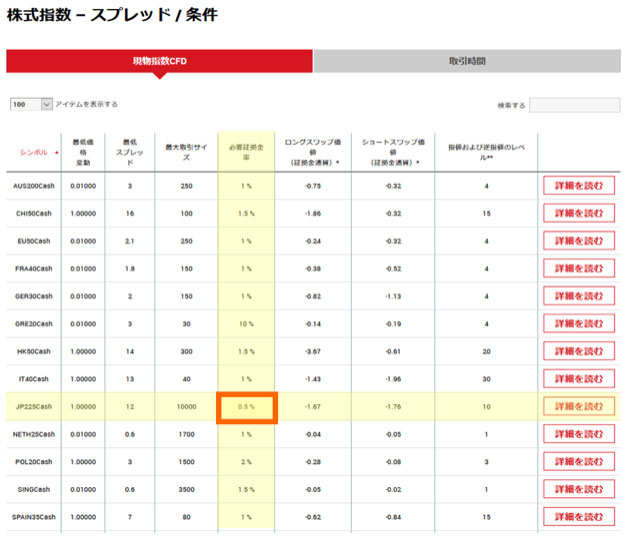Select the FRA40Cash symbol cell
The width and height of the screenshot is (630, 536).
click(x=34, y=268)
